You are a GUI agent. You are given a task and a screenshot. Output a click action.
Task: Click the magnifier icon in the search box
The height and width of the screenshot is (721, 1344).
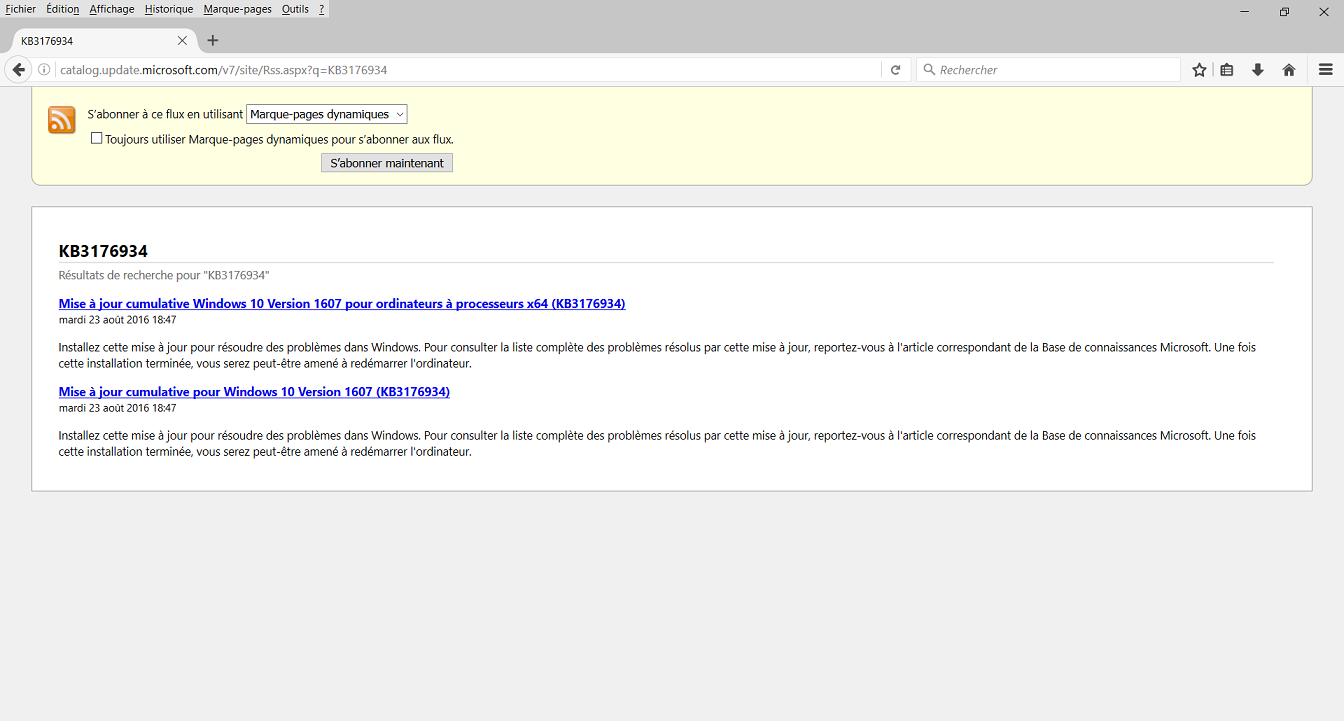929,70
